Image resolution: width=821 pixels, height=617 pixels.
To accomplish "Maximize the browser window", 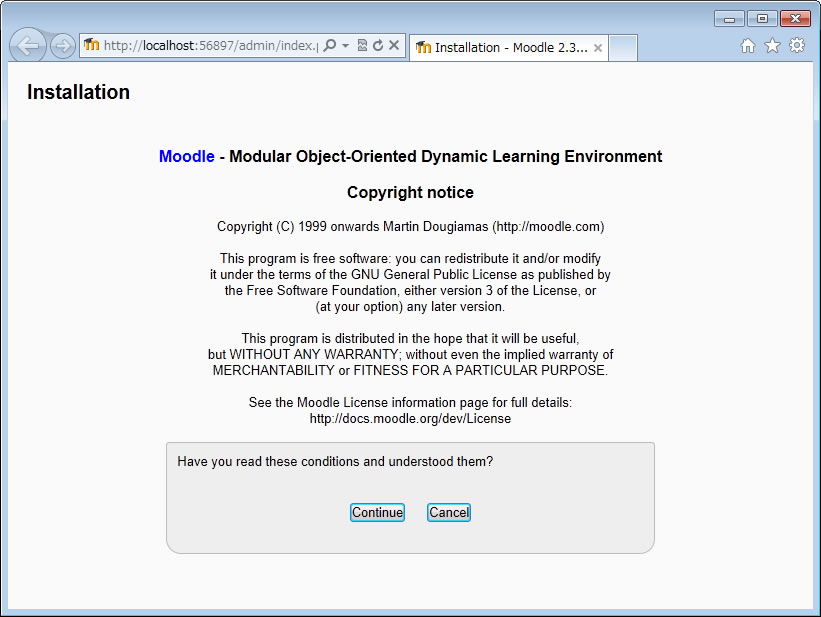I will point(762,19).
